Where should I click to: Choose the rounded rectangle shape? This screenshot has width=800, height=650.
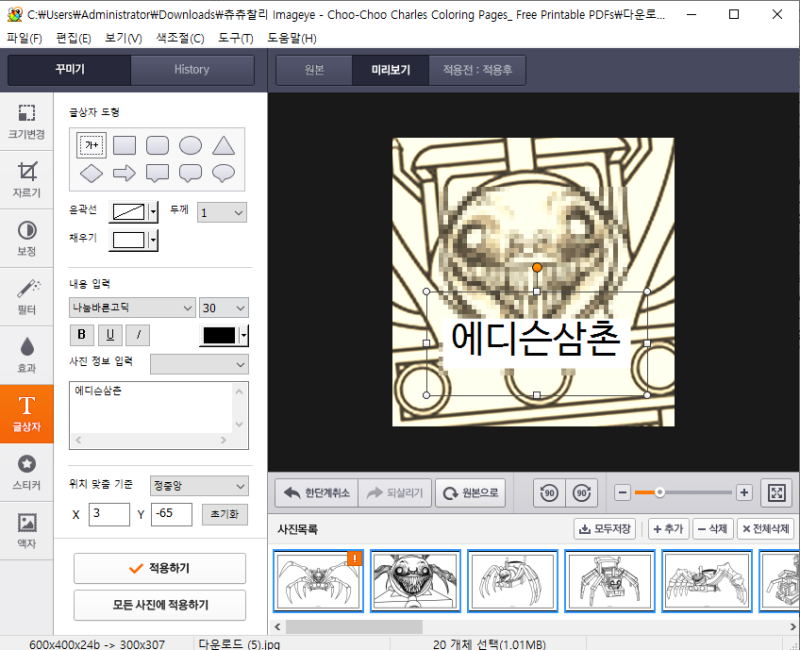(x=157, y=145)
